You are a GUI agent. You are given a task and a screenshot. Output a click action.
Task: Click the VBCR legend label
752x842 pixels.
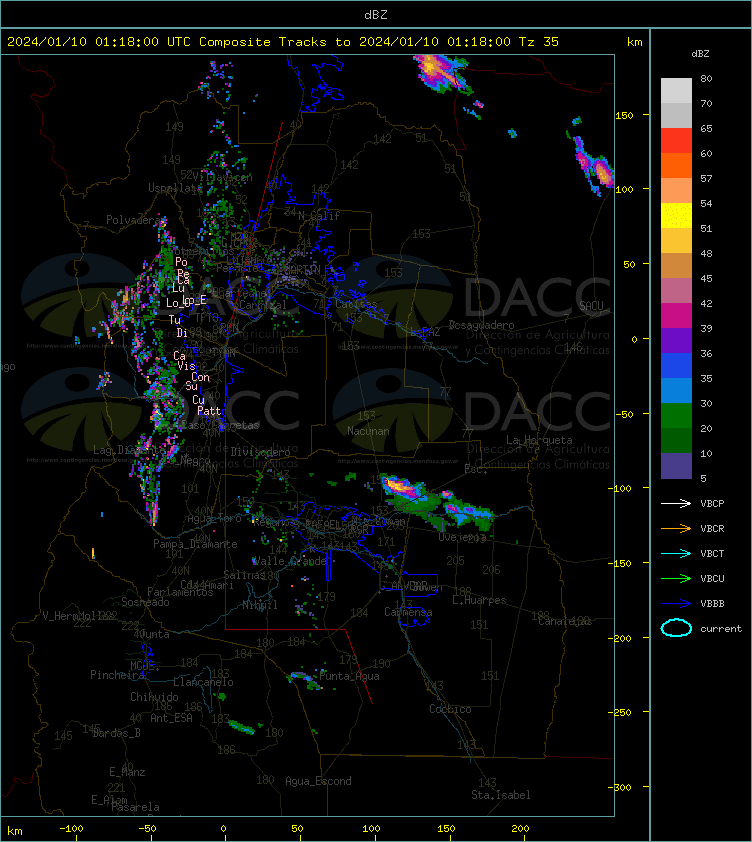click(712, 528)
